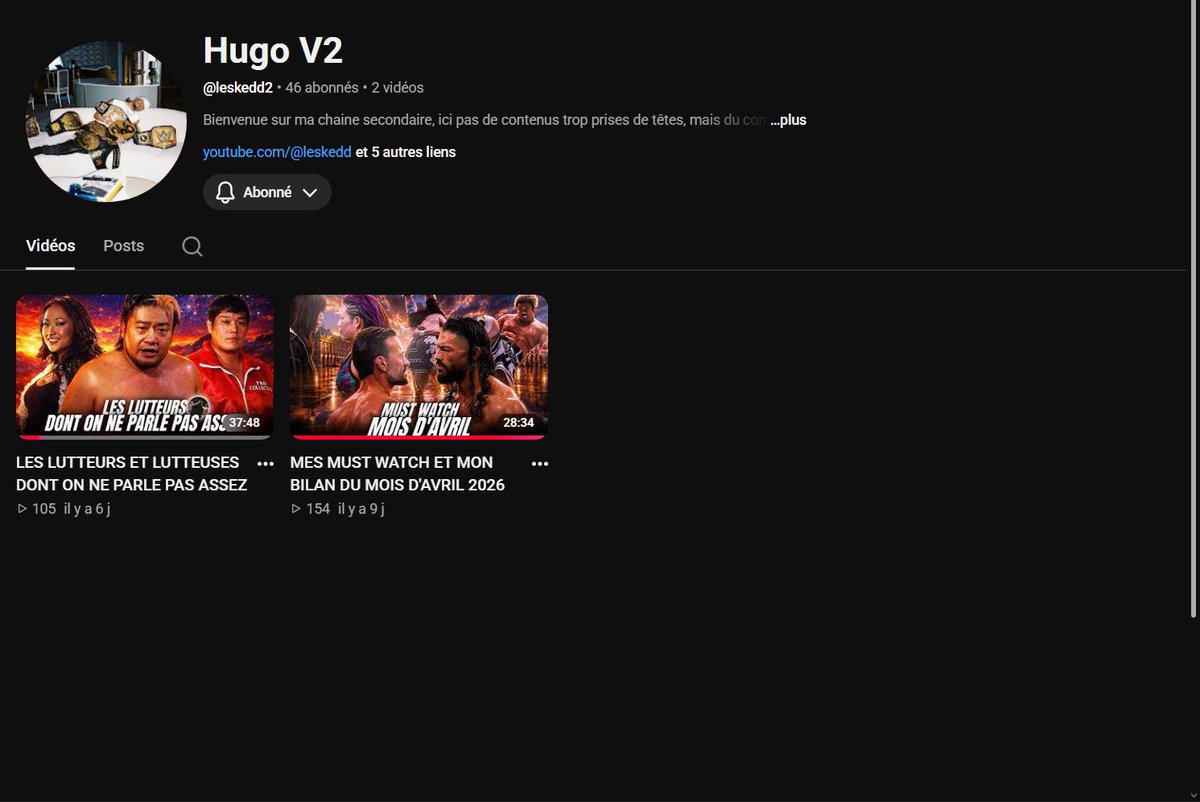
Task: Play the 37:48 video thumbnail
Action: point(144,366)
